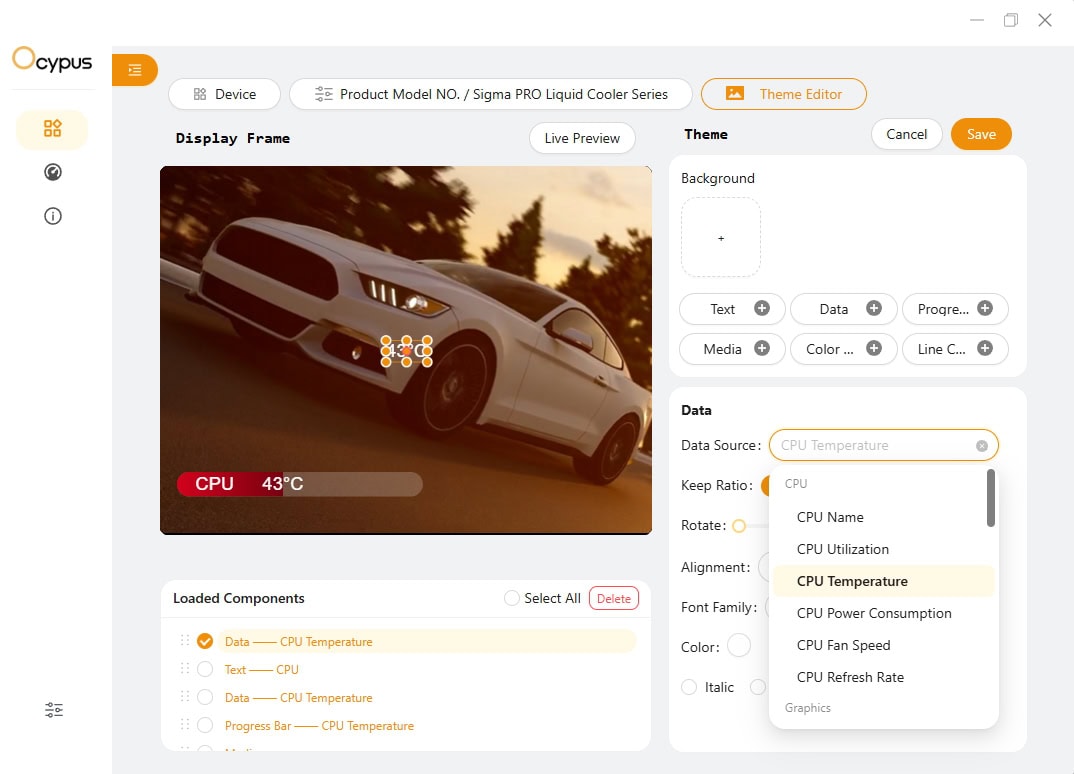Screen dimensions: 1074x774
Task: Open the dashboard grid icon in sidebar
Action: tap(53, 129)
